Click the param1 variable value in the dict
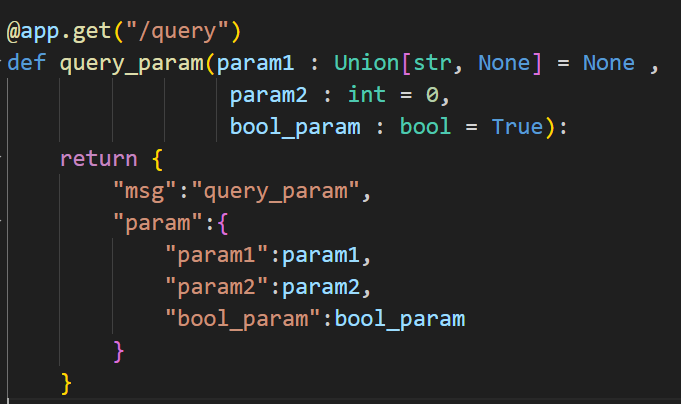This screenshot has width=681, height=404. pos(321,255)
